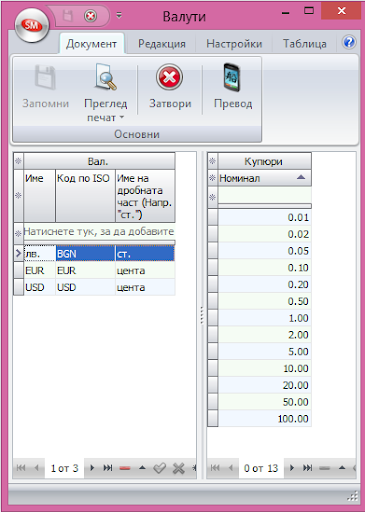Select the 0.10 denomination row

tap(264, 268)
